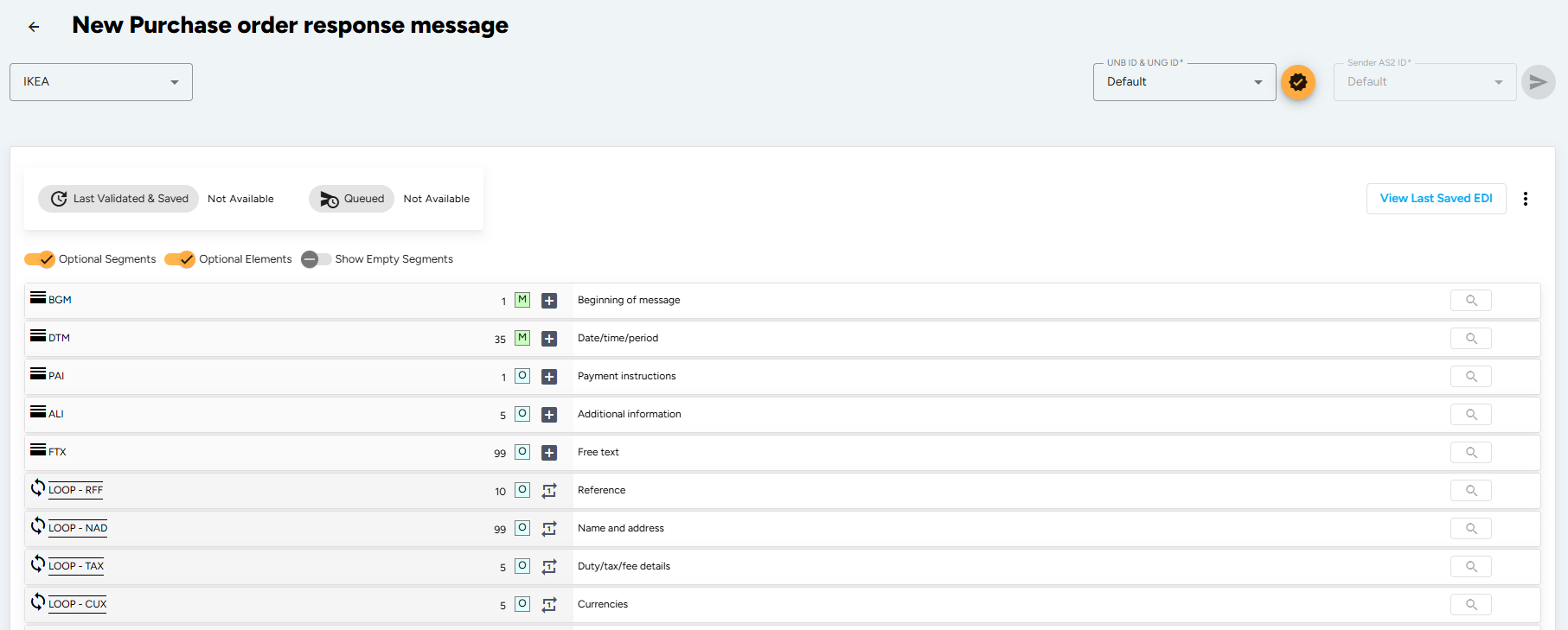
Task: Open the LOOP - RFF link
Action: (x=75, y=490)
